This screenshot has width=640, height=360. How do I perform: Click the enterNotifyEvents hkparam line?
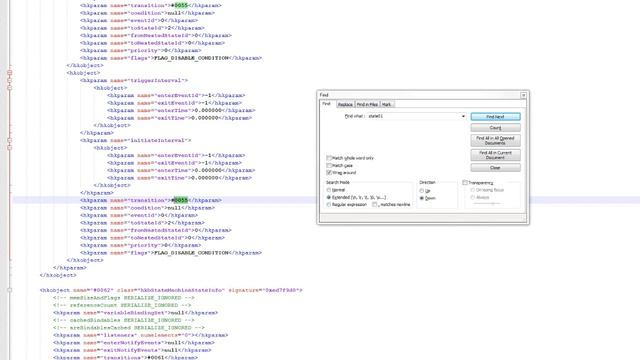(x=133, y=343)
